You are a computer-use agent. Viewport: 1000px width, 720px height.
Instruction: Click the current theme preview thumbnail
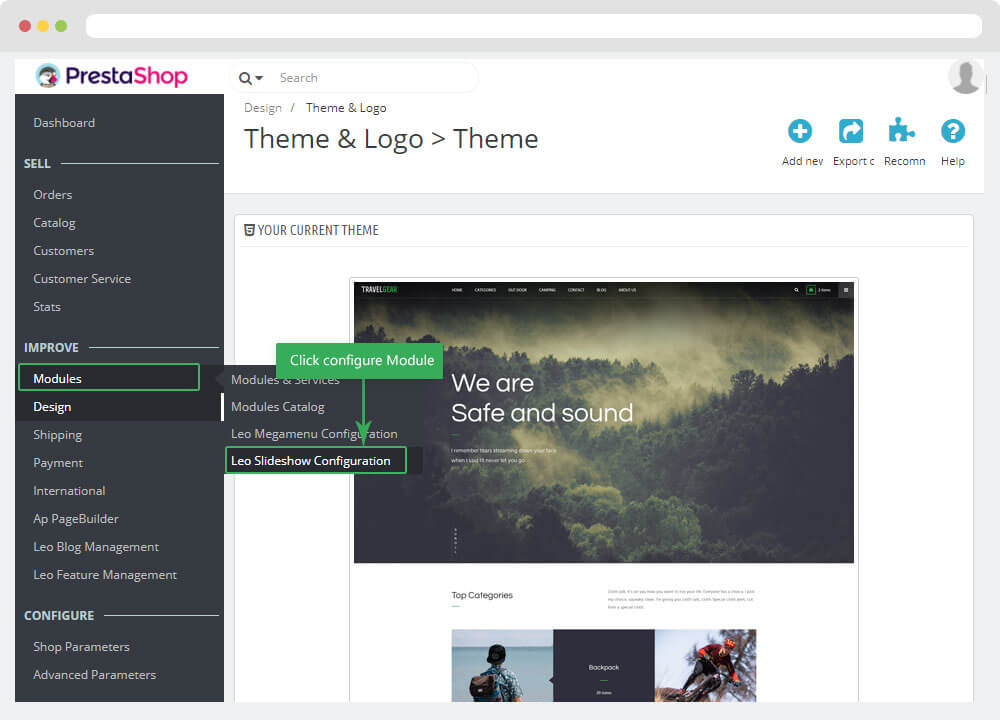603,491
